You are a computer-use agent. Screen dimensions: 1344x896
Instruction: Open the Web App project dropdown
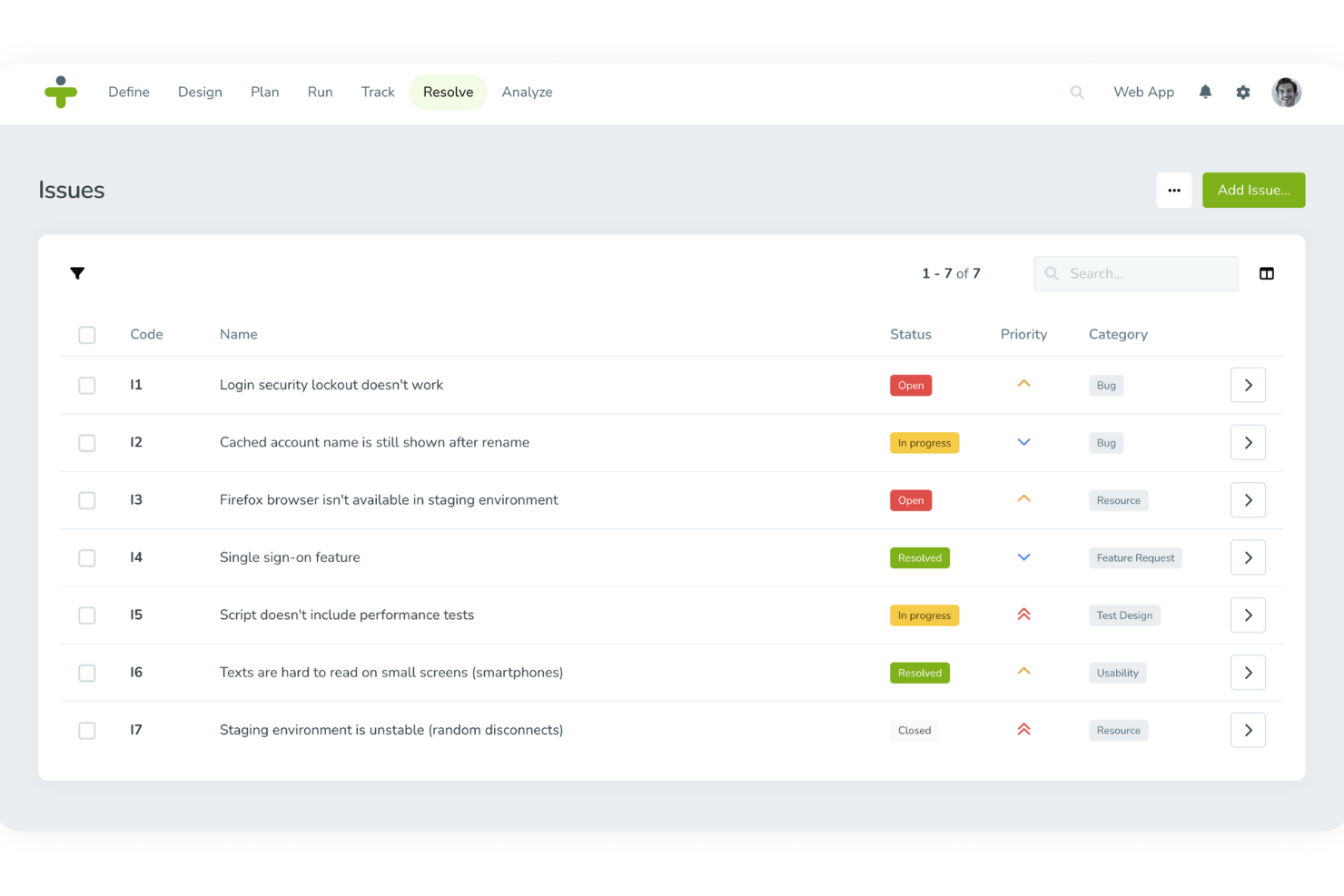[x=1143, y=92]
